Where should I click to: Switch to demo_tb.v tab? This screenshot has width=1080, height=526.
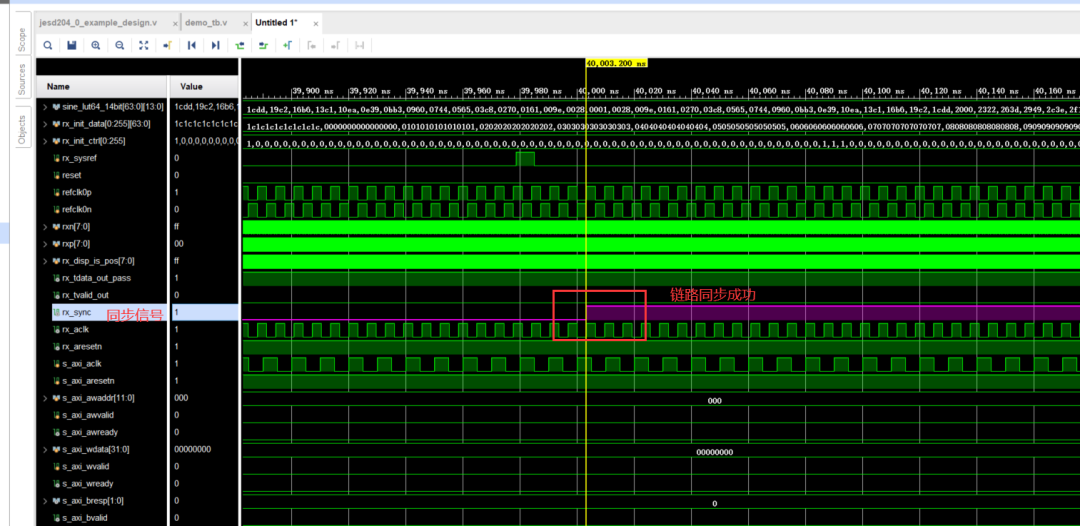[207, 23]
